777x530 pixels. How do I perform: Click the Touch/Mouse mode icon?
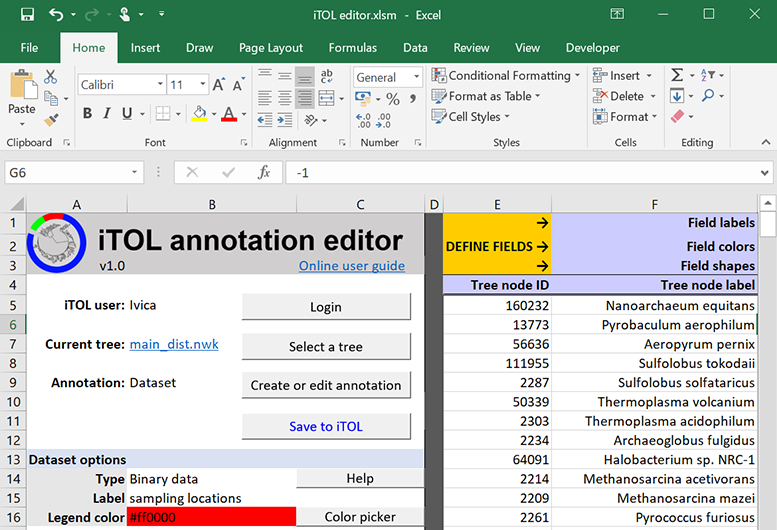tap(124, 14)
